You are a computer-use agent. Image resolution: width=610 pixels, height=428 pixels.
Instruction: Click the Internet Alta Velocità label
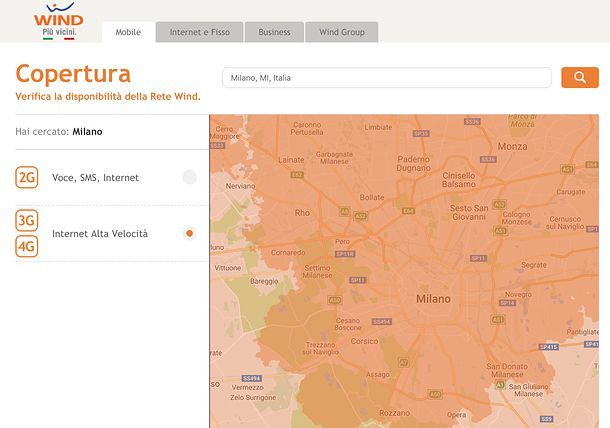(x=100, y=233)
